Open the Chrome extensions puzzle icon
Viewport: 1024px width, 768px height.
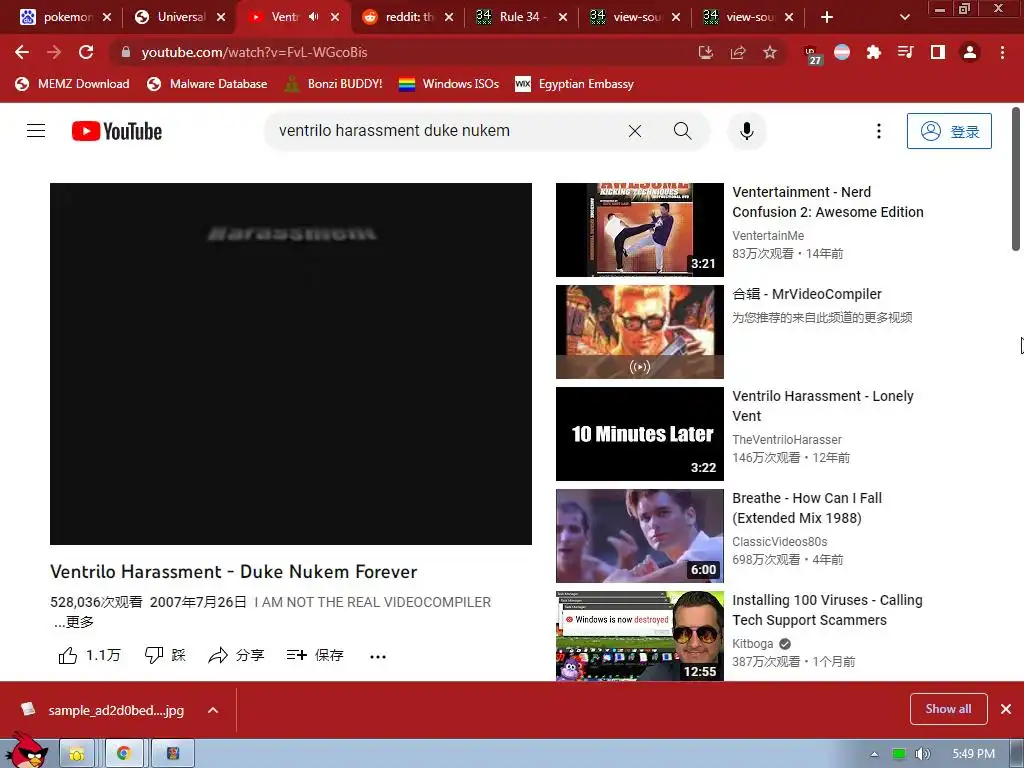point(873,52)
